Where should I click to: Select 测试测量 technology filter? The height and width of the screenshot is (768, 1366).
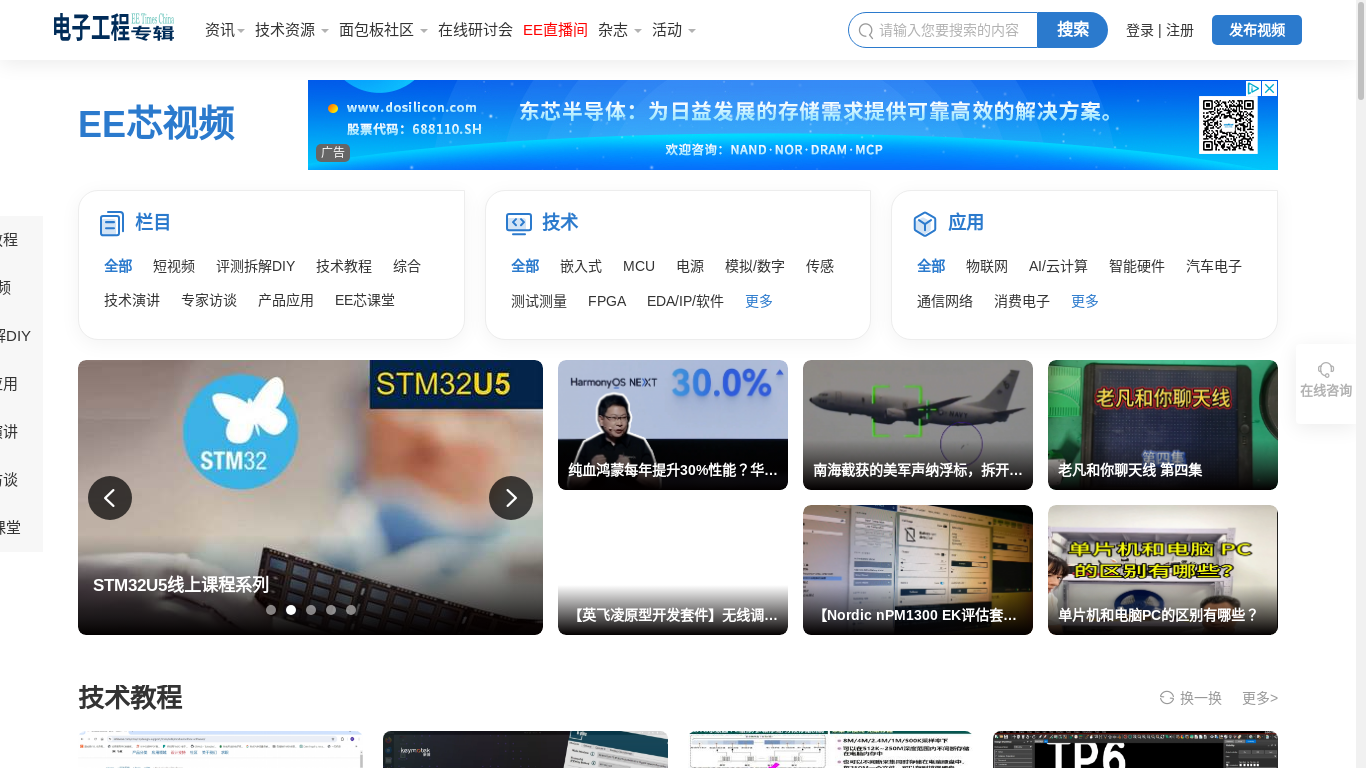[x=539, y=301]
